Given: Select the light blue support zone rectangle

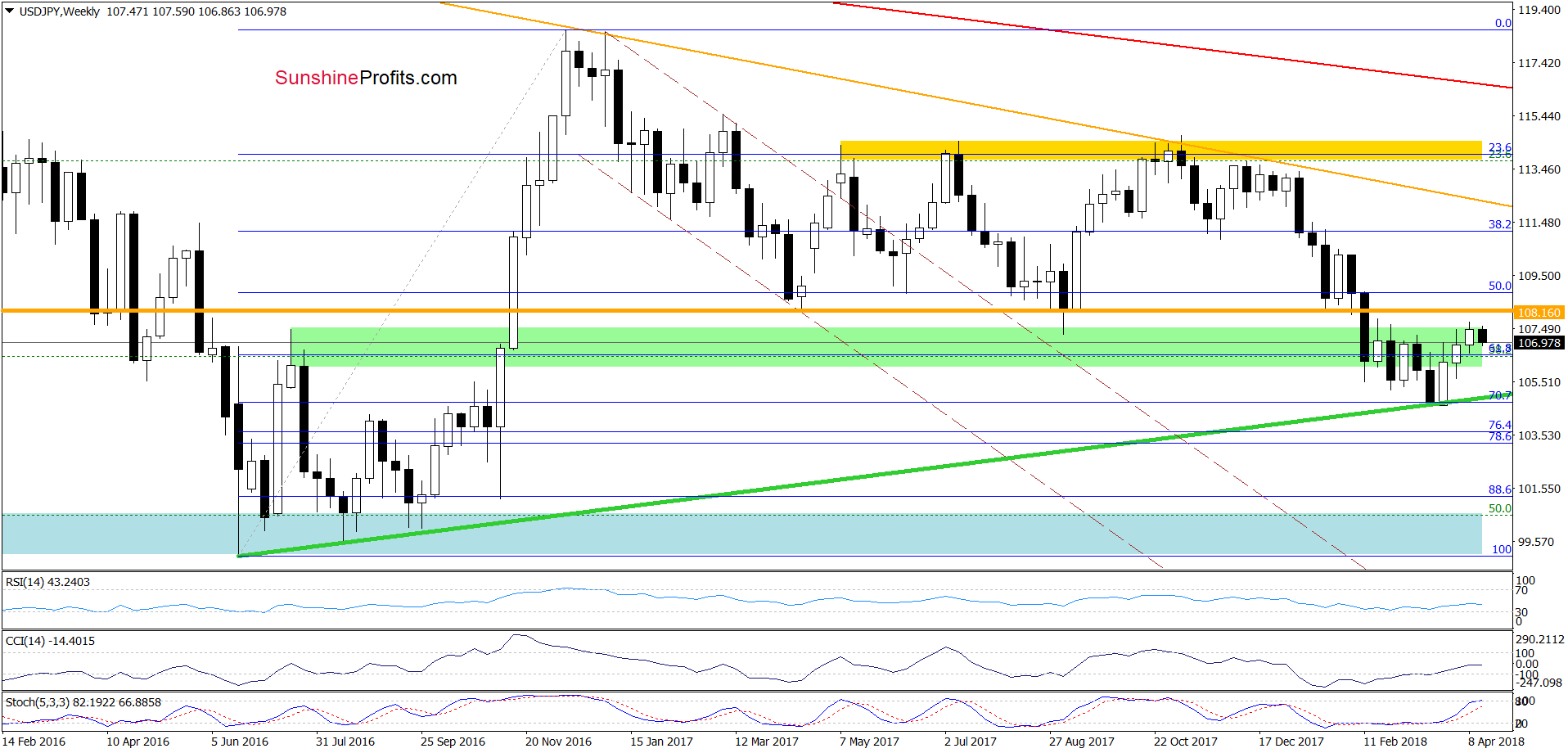Looking at the screenshot, I should 741,534.
